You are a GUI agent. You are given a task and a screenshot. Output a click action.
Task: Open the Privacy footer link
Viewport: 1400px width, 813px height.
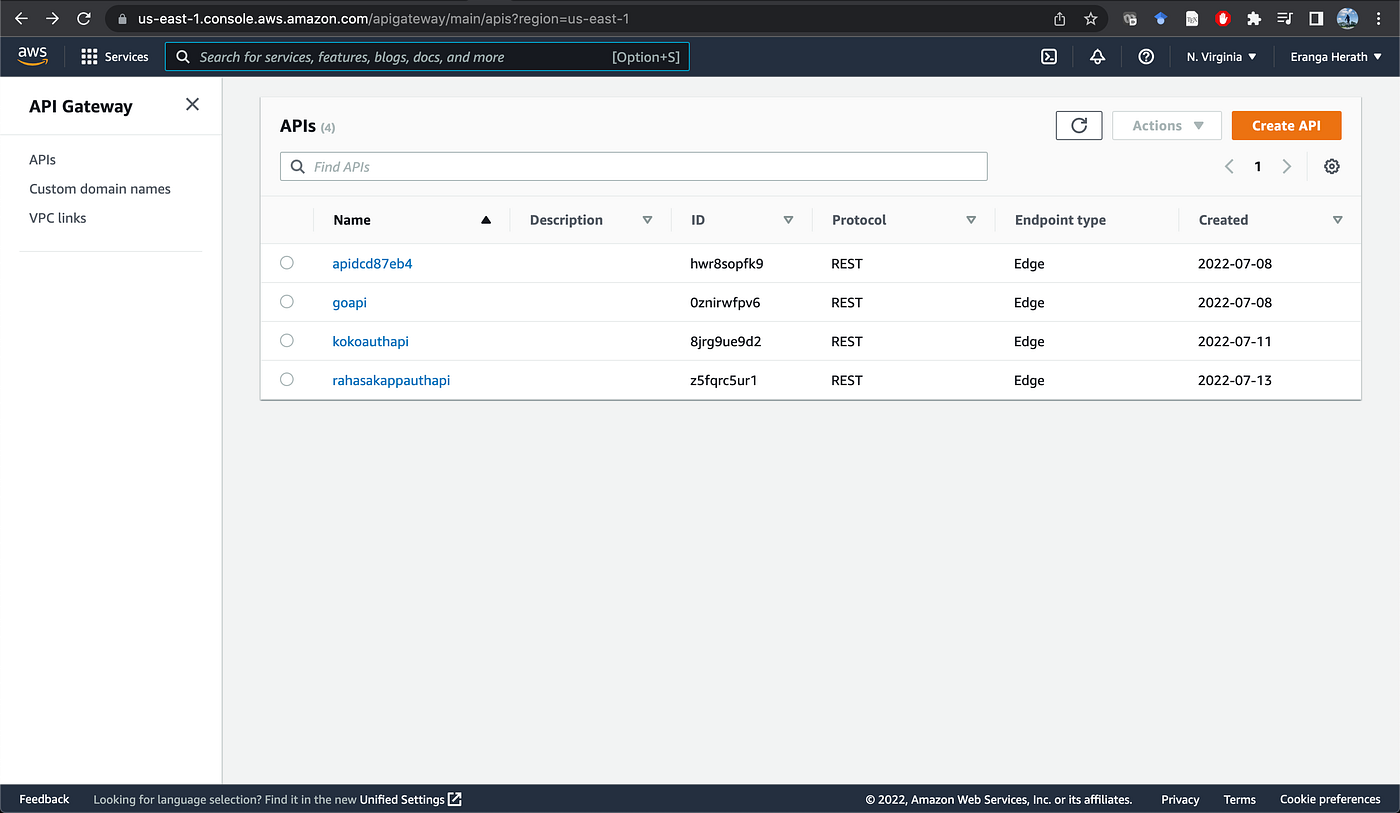1180,799
